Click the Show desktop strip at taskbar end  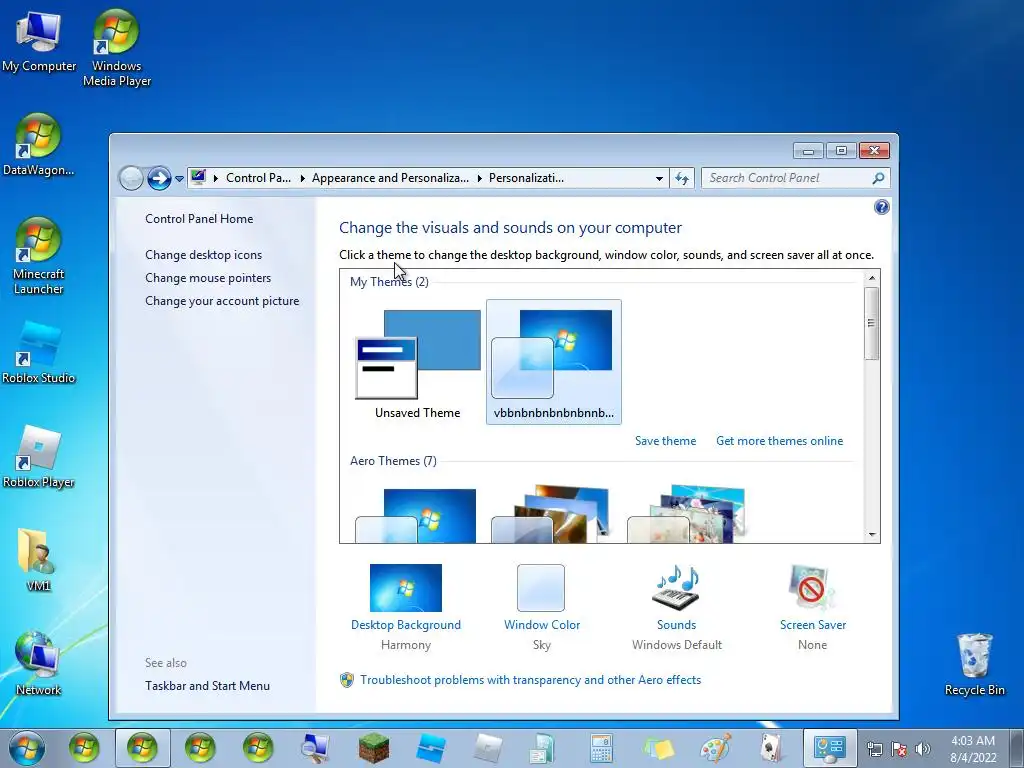[x=1017, y=748]
